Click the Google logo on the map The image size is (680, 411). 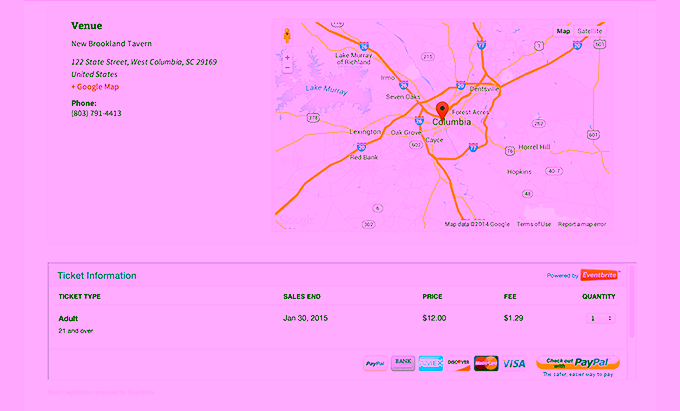tap(297, 219)
